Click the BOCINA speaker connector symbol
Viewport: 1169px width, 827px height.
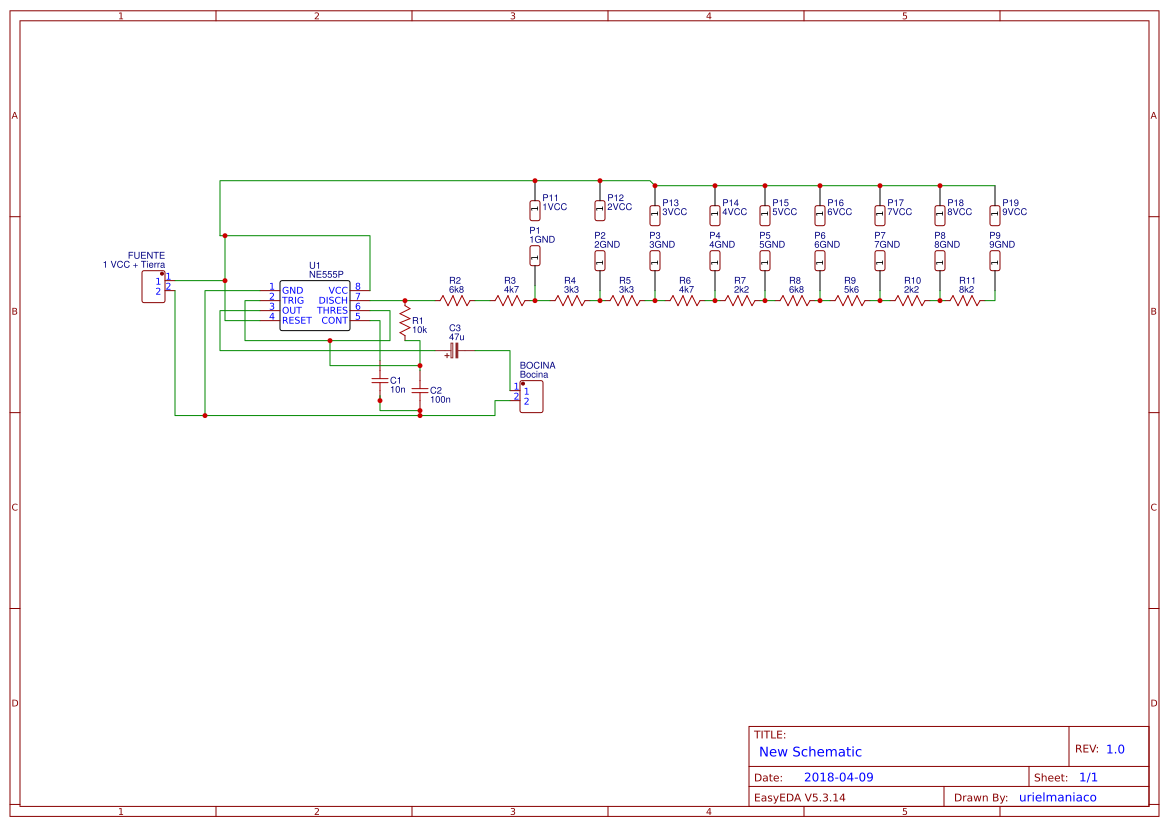point(532,394)
